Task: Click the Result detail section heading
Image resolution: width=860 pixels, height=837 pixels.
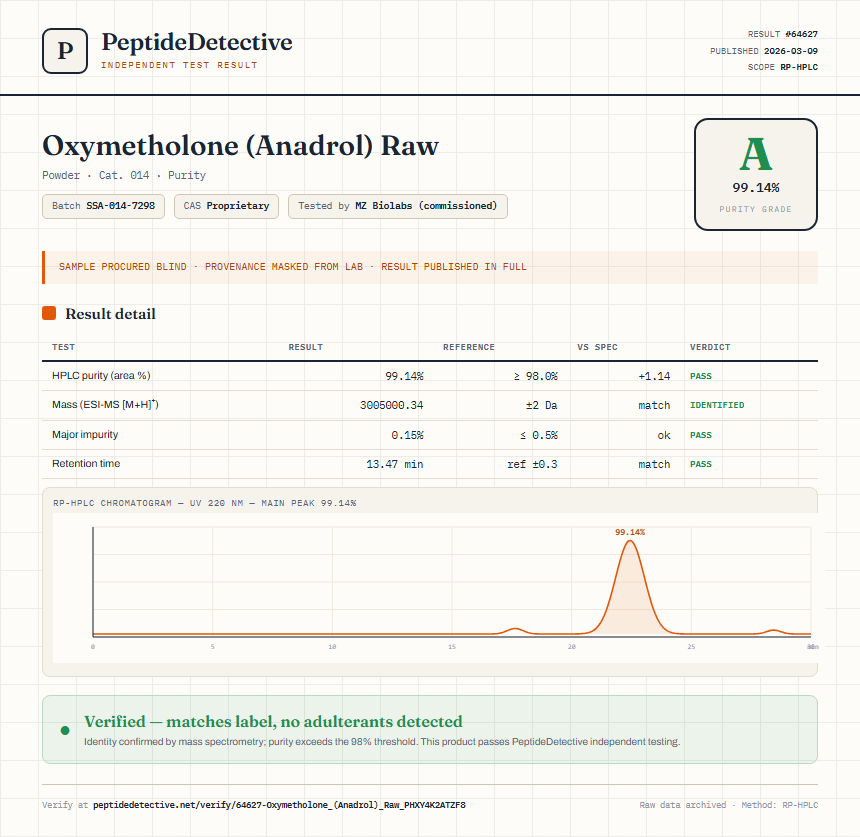Action: point(110,314)
